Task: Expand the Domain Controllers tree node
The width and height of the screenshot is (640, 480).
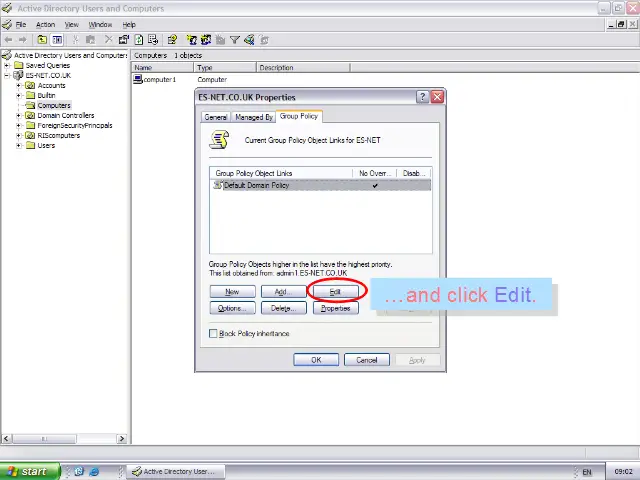Action: click(x=18, y=116)
